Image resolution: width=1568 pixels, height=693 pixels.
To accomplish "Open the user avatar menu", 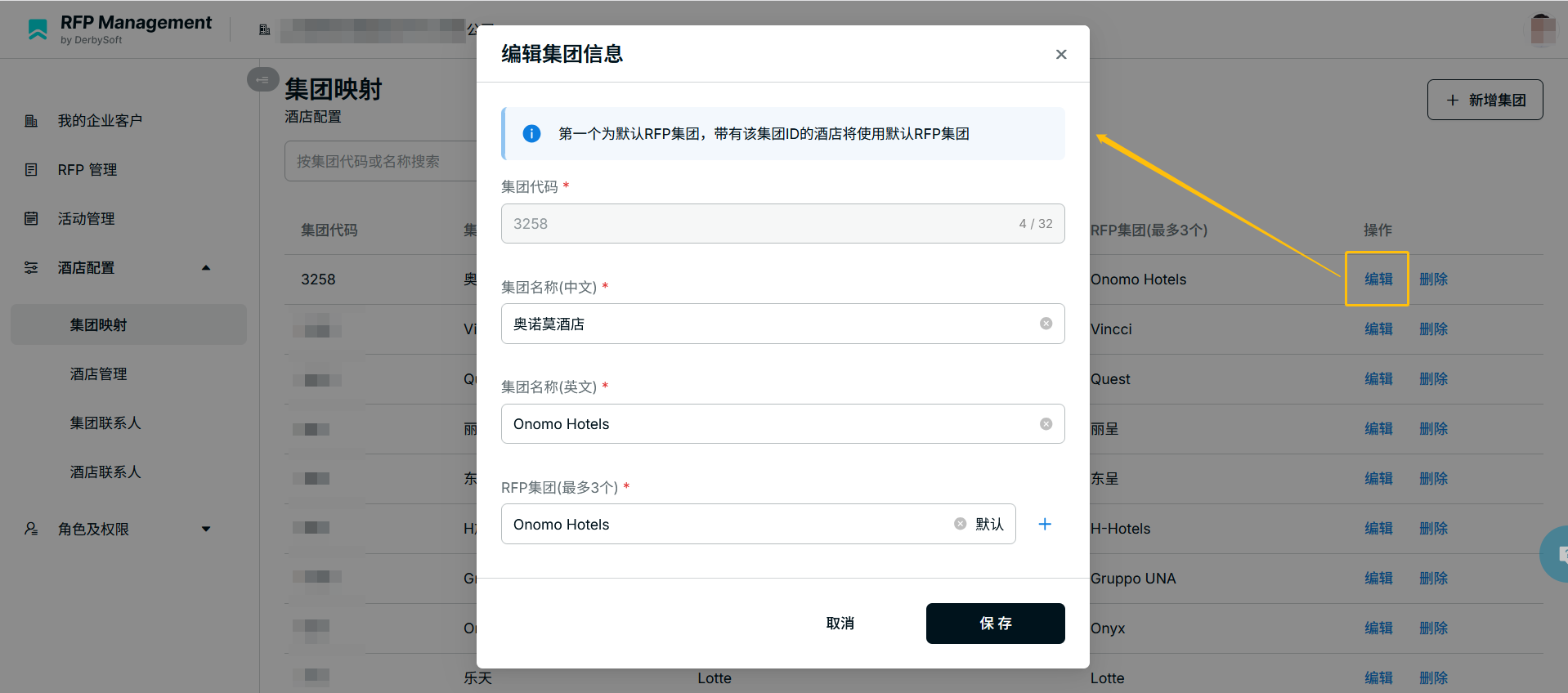I will (1543, 30).
